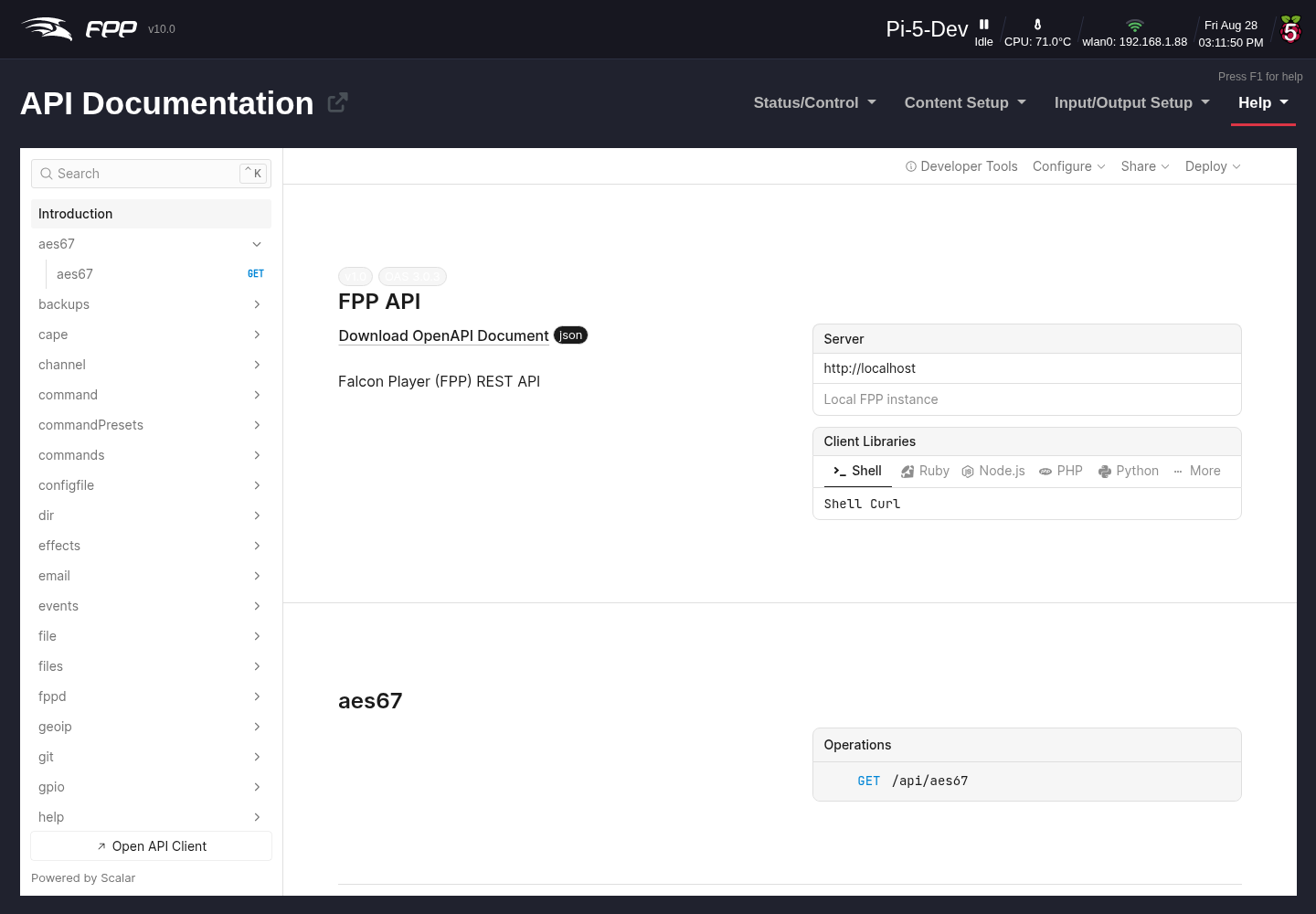Click the Shell Curl text
This screenshot has width=1316, height=914.
point(862,504)
